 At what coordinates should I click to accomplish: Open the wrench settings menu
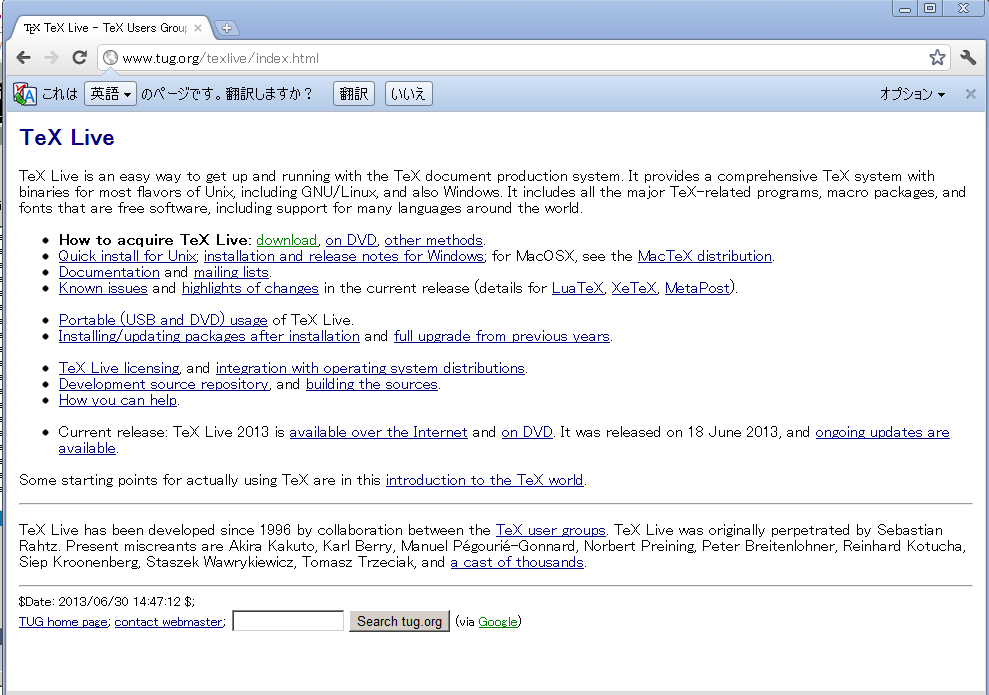[x=968, y=58]
